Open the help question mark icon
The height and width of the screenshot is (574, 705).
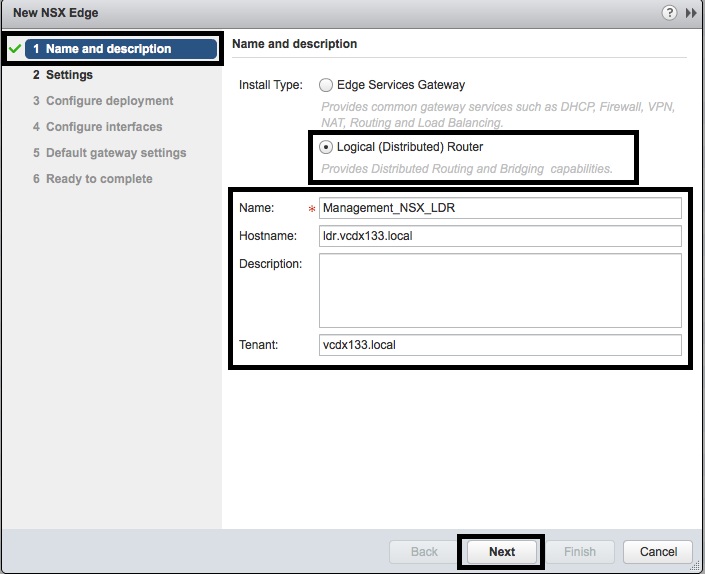pyautogui.click(x=669, y=13)
